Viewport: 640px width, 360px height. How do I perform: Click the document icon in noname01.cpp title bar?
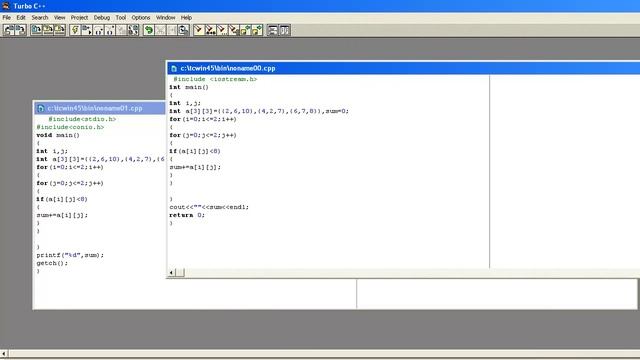(x=40, y=108)
